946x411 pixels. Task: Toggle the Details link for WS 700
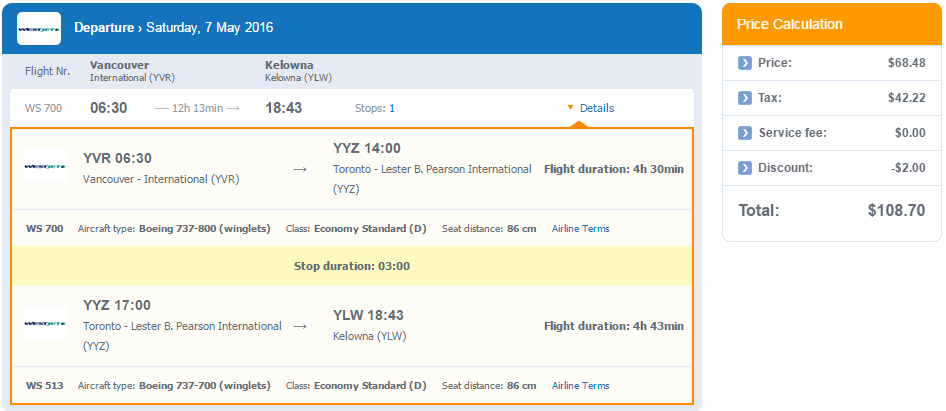pyautogui.click(x=597, y=108)
